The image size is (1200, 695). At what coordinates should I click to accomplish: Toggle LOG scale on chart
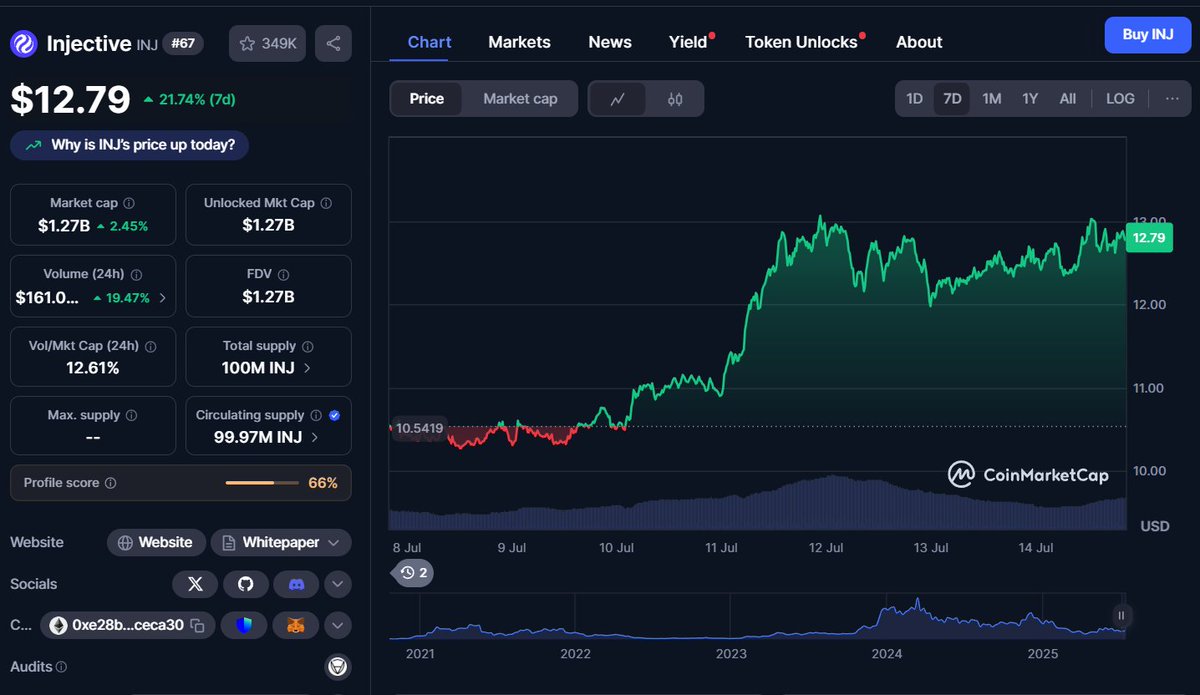(x=1120, y=98)
